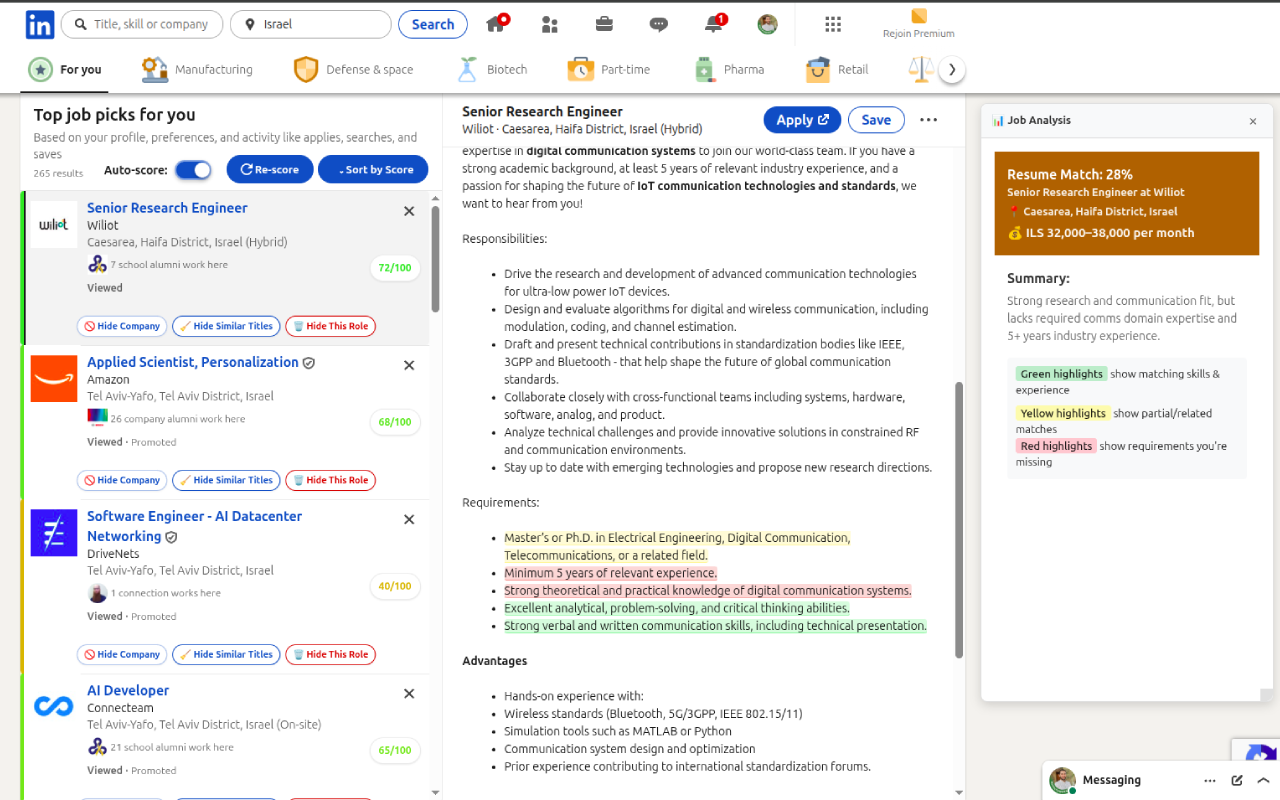This screenshot has height=800, width=1280.
Task: Open the Jobs briefcase icon
Action: pos(603,24)
